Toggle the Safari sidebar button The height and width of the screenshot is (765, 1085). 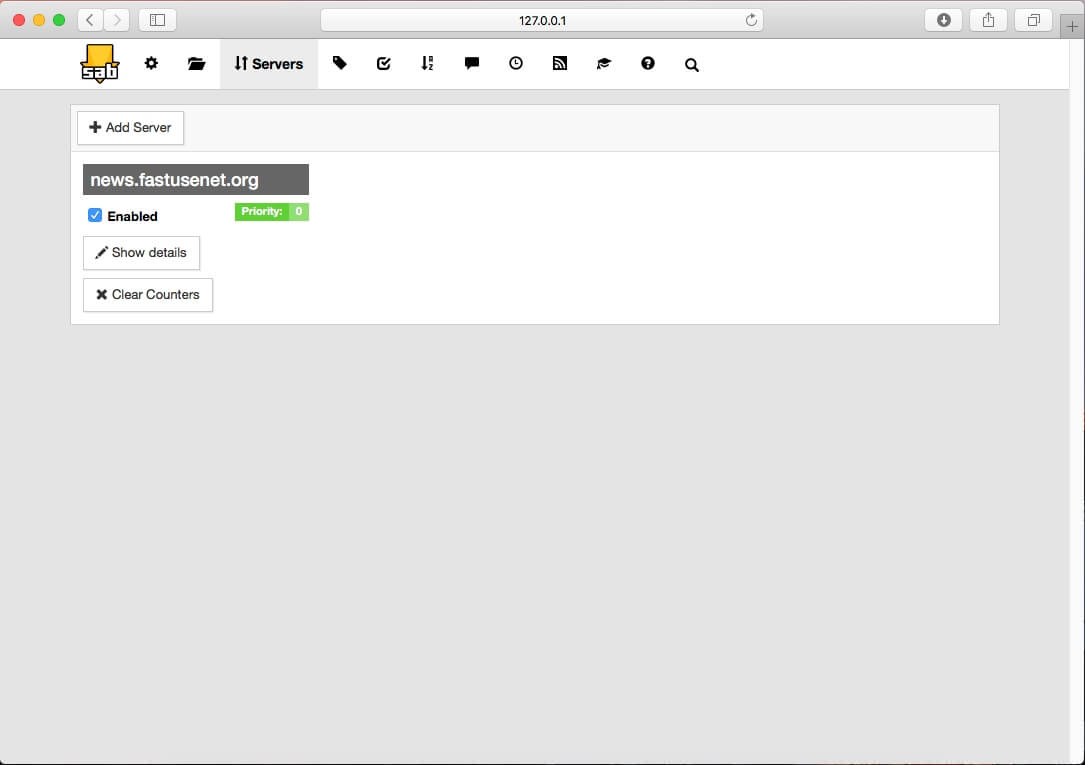(x=157, y=20)
